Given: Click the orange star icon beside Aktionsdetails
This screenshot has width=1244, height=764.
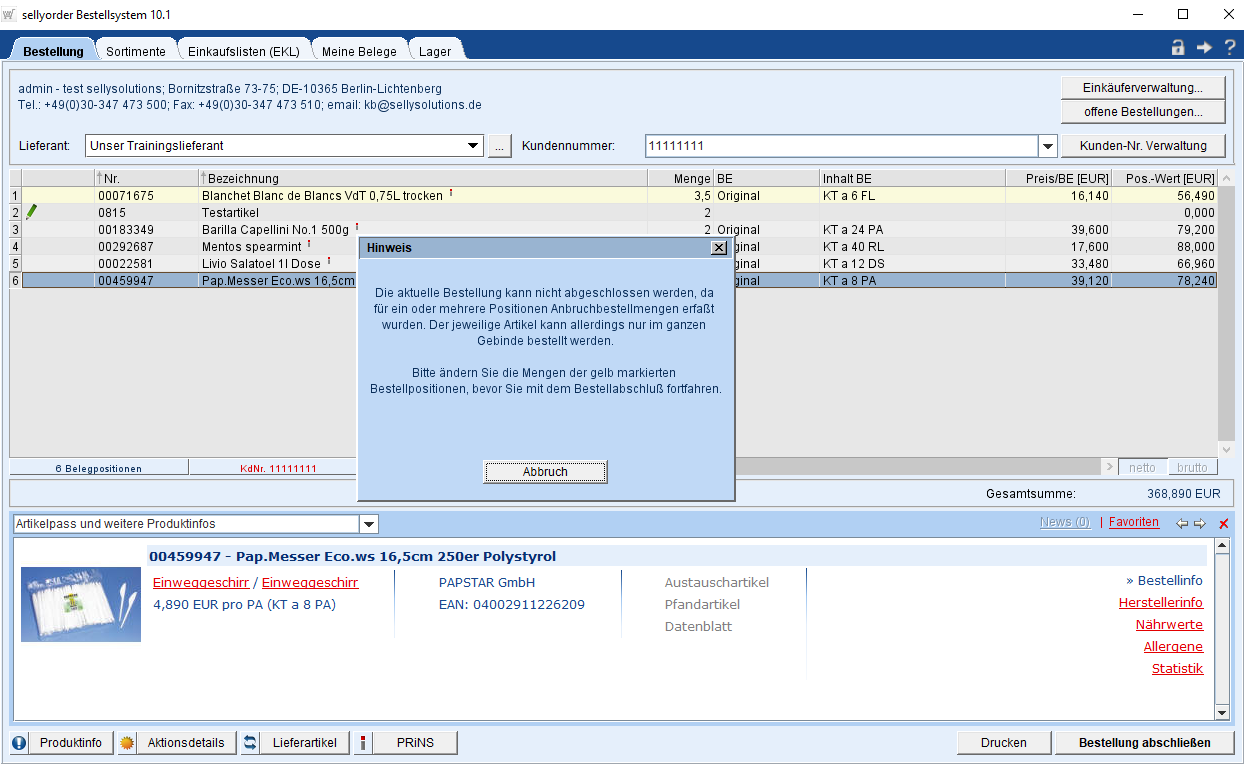Looking at the screenshot, I should [x=127, y=743].
